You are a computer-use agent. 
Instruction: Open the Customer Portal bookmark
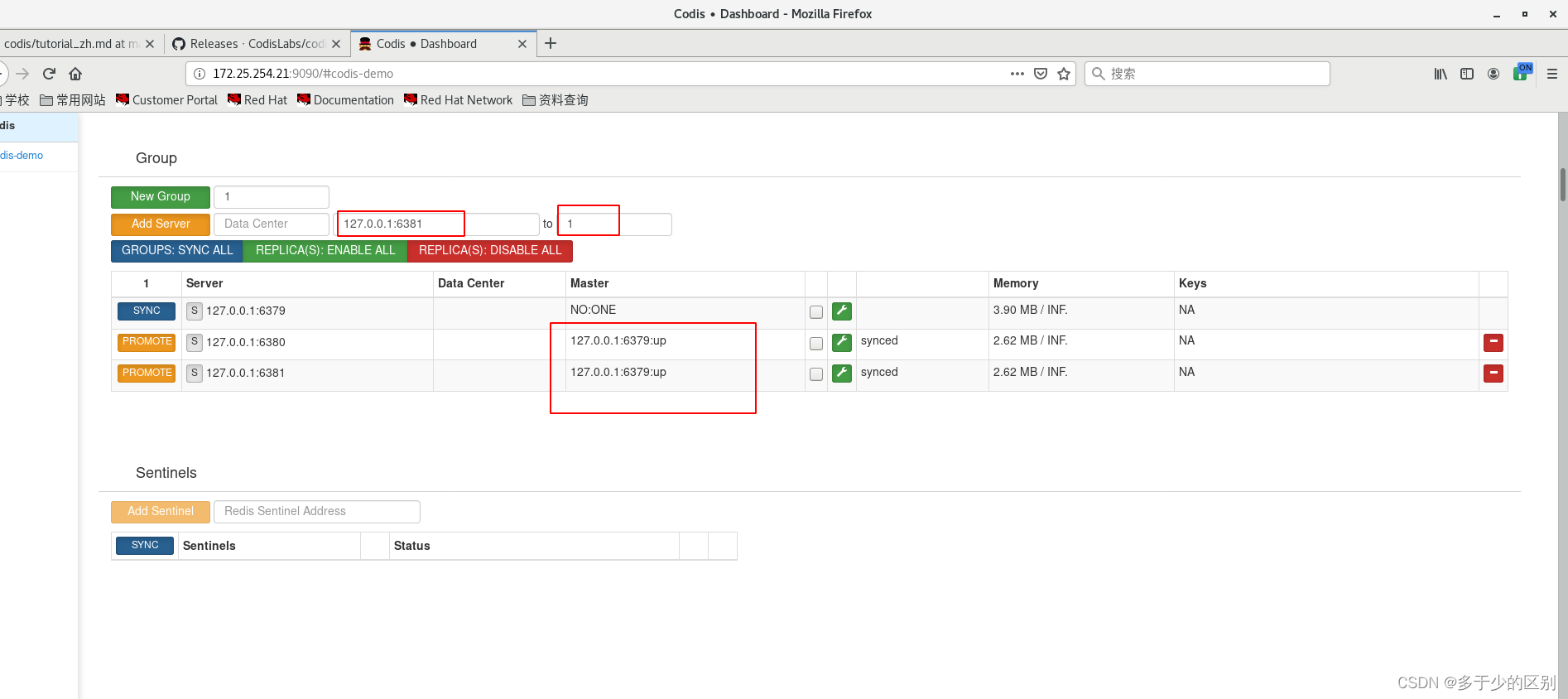point(166,100)
